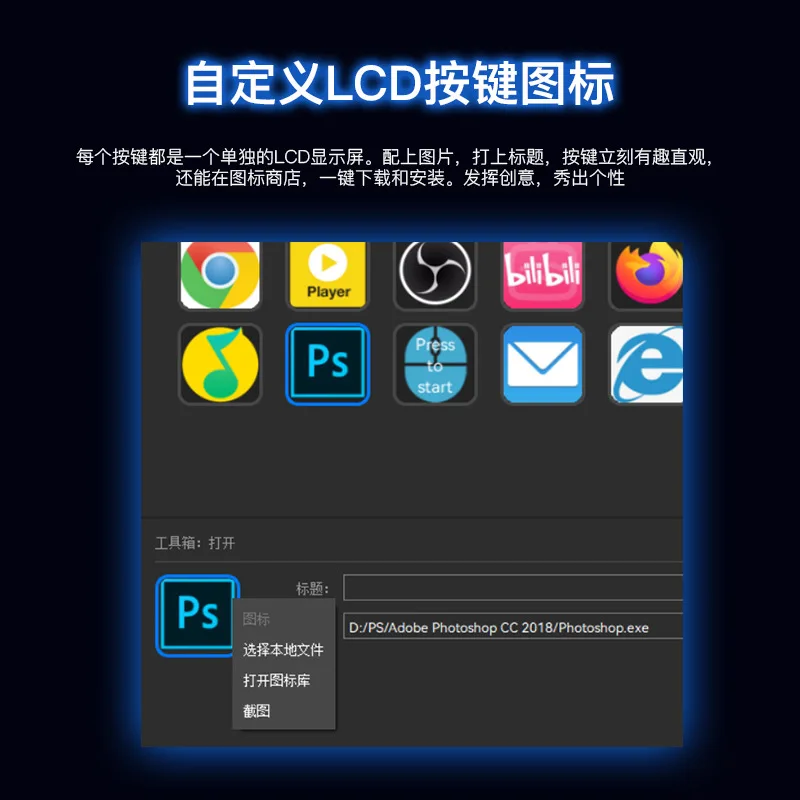Select the 'Press to start' key icon
800x800 pixels.
point(435,364)
